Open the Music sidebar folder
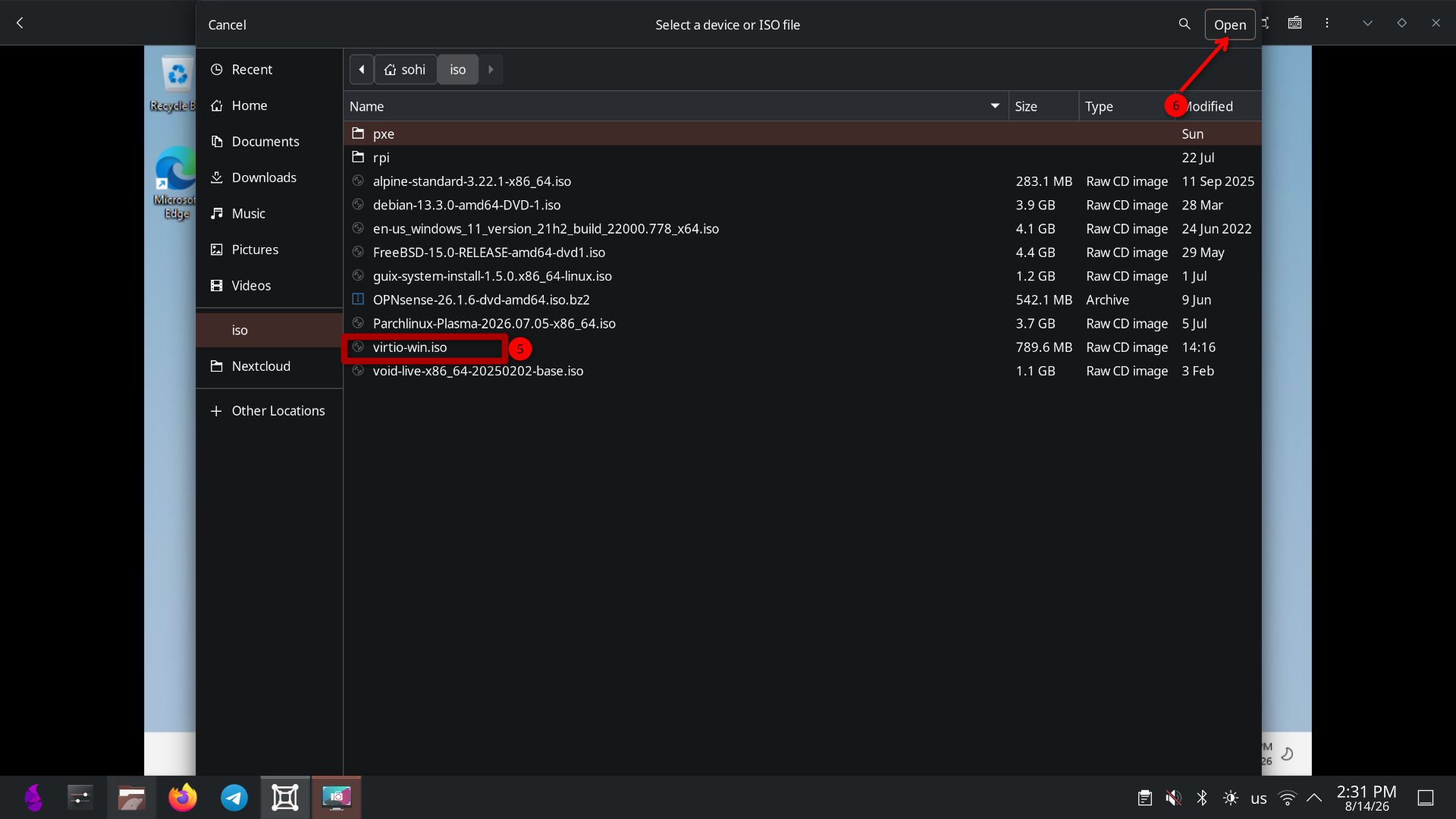 [x=269, y=213]
